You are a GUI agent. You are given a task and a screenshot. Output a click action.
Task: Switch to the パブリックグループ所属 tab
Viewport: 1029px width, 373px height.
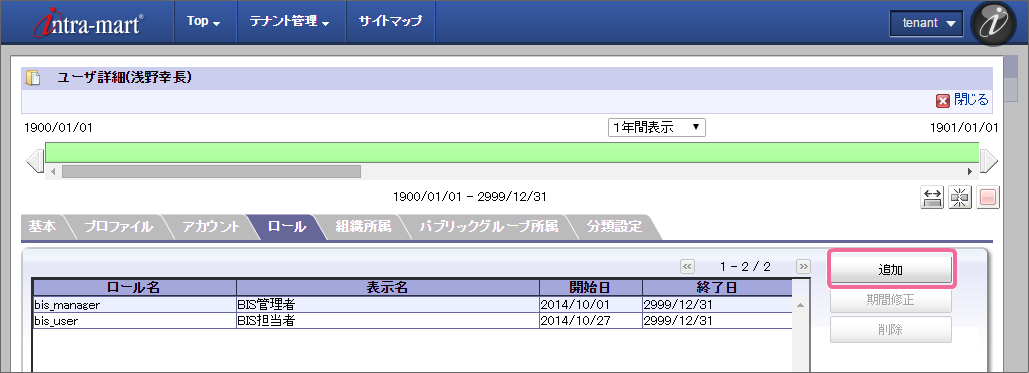coord(488,227)
